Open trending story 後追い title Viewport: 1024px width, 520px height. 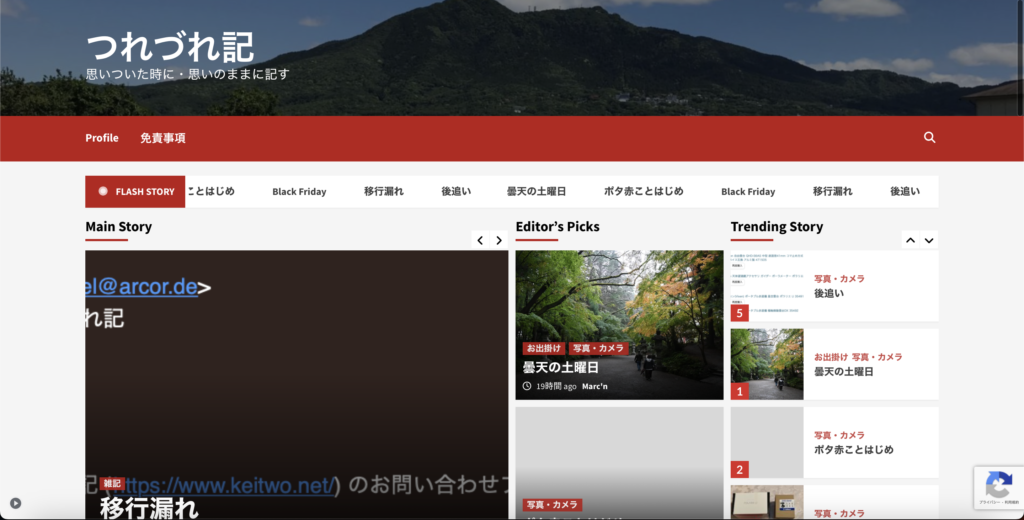point(829,293)
